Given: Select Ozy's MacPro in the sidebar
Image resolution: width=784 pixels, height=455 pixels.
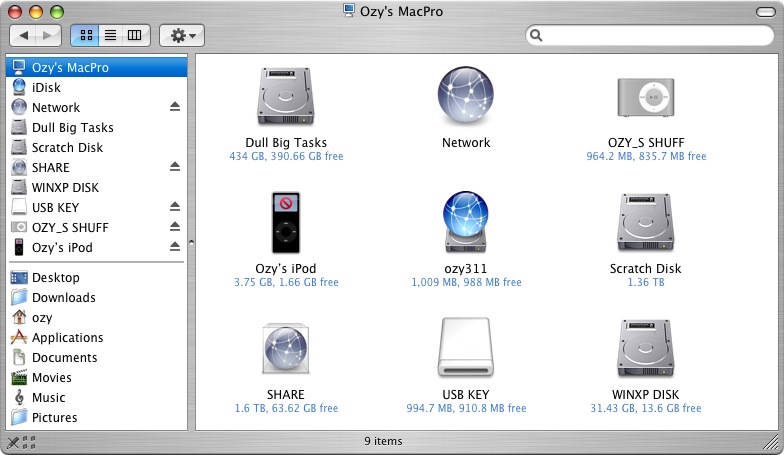Looking at the screenshot, I should (97, 67).
